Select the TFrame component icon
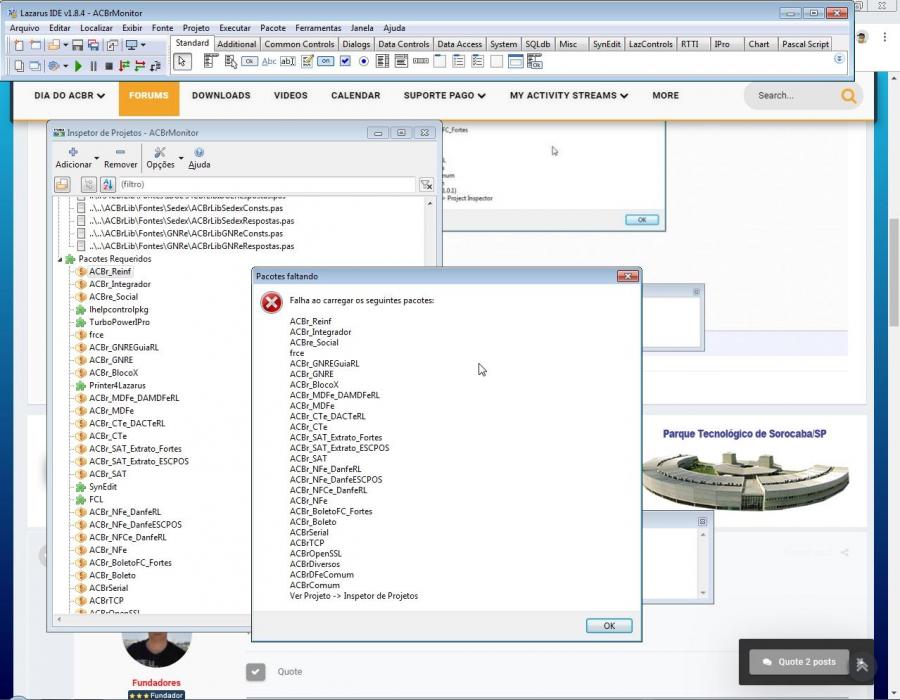The height and width of the screenshot is (700, 900). point(516,61)
